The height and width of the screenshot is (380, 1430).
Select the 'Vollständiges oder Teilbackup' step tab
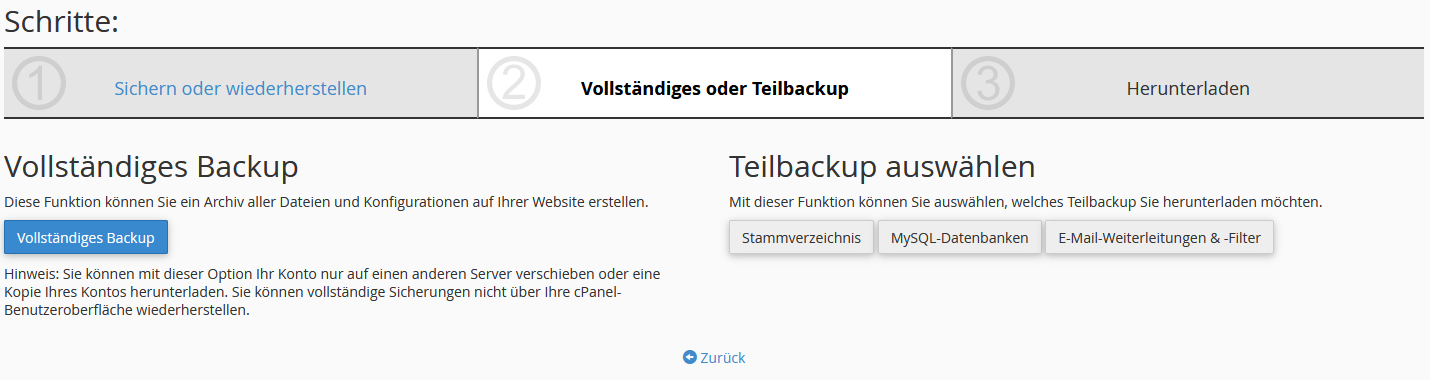pyautogui.click(x=715, y=88)
